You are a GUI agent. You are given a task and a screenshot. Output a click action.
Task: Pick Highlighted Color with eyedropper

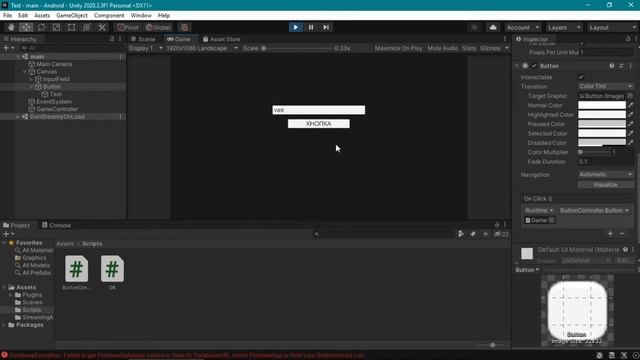(631, 115)
